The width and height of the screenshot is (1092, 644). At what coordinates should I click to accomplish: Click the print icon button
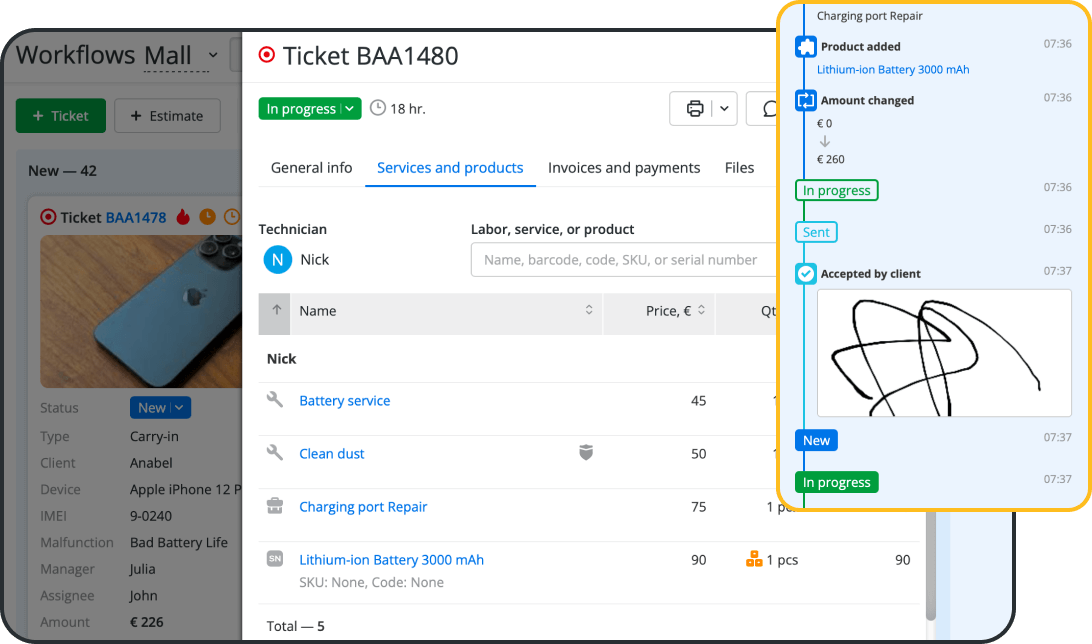[x=695, y=109]
